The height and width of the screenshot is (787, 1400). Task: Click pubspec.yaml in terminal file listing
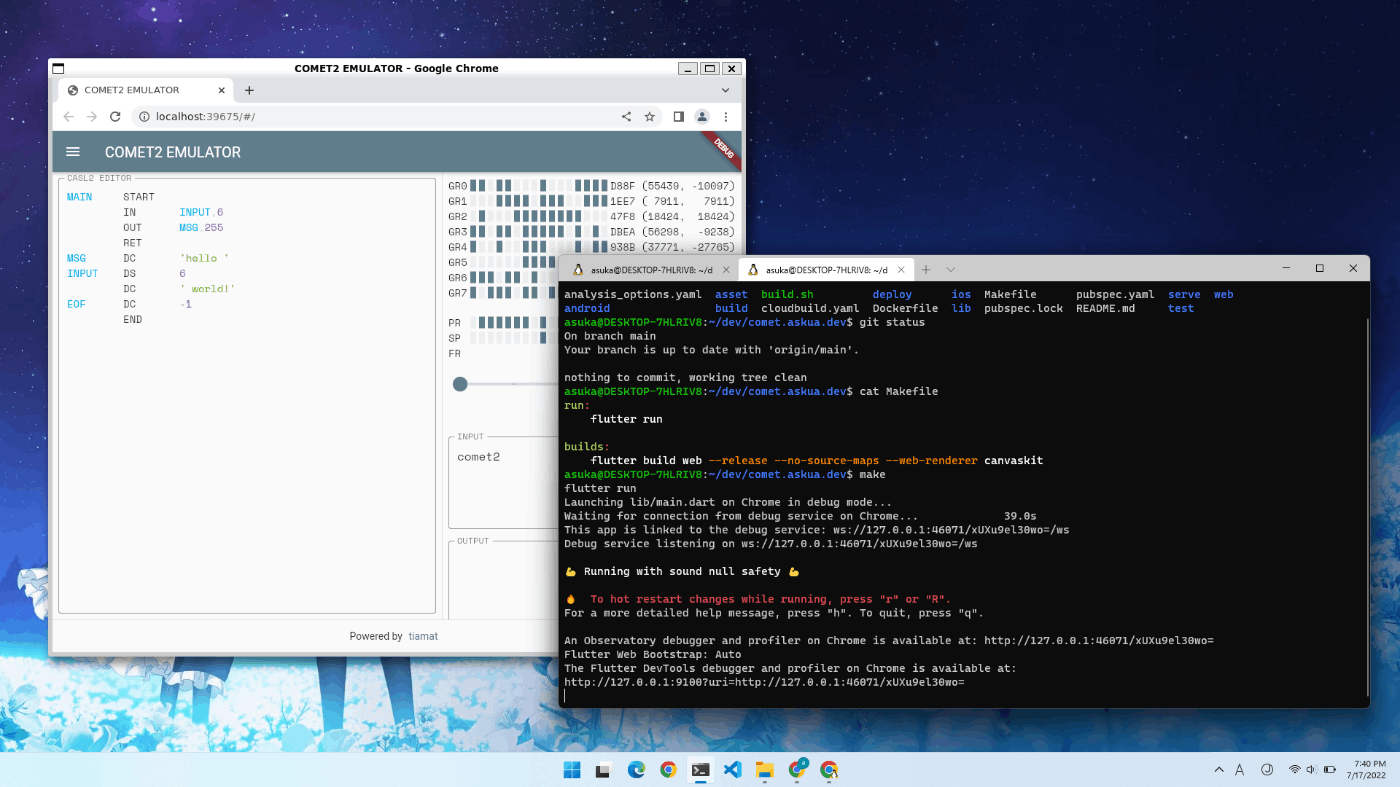[1115, 295]
